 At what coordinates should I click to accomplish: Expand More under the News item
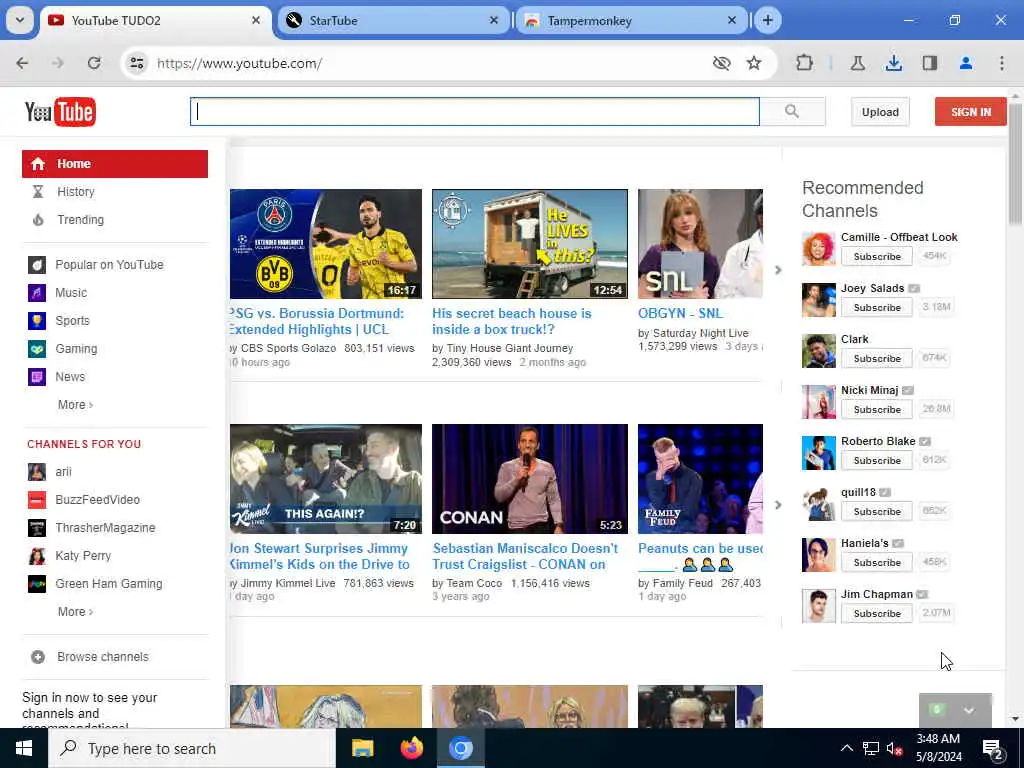(75, 405)
